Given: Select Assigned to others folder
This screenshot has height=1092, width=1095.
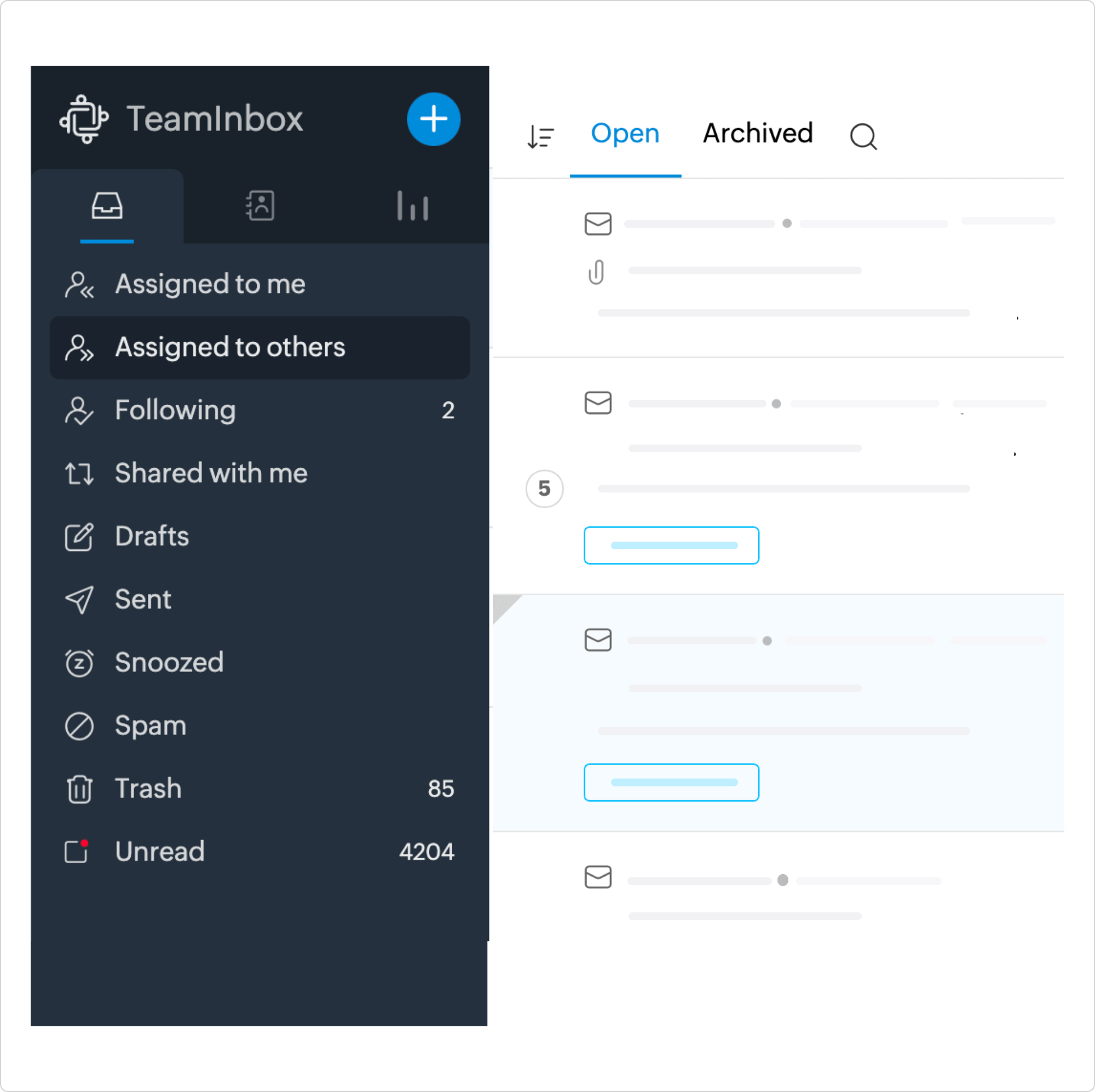Looking at the screenshot, I should 229,347.
